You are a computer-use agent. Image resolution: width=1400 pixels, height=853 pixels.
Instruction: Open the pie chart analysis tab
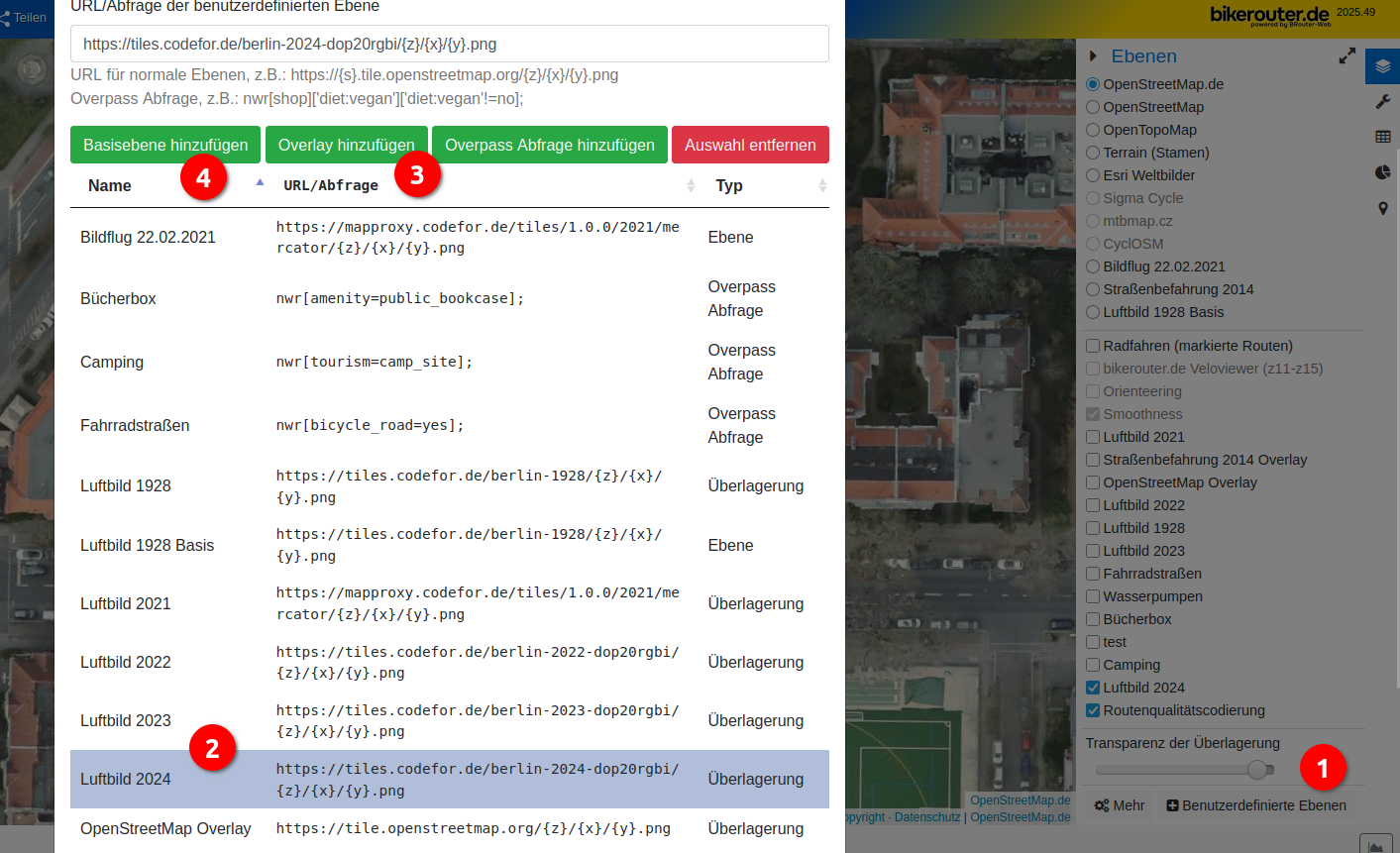(x=1382, y=172)
